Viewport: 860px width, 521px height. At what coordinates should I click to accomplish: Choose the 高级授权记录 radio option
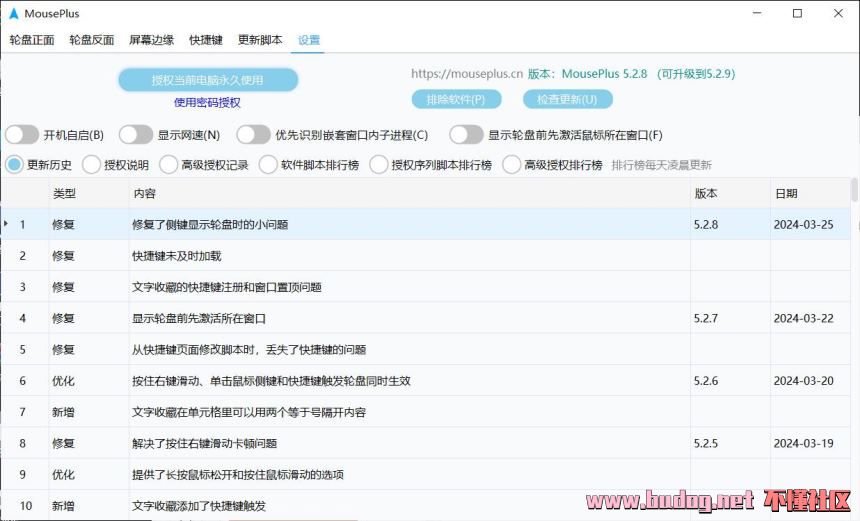[168, 165]
